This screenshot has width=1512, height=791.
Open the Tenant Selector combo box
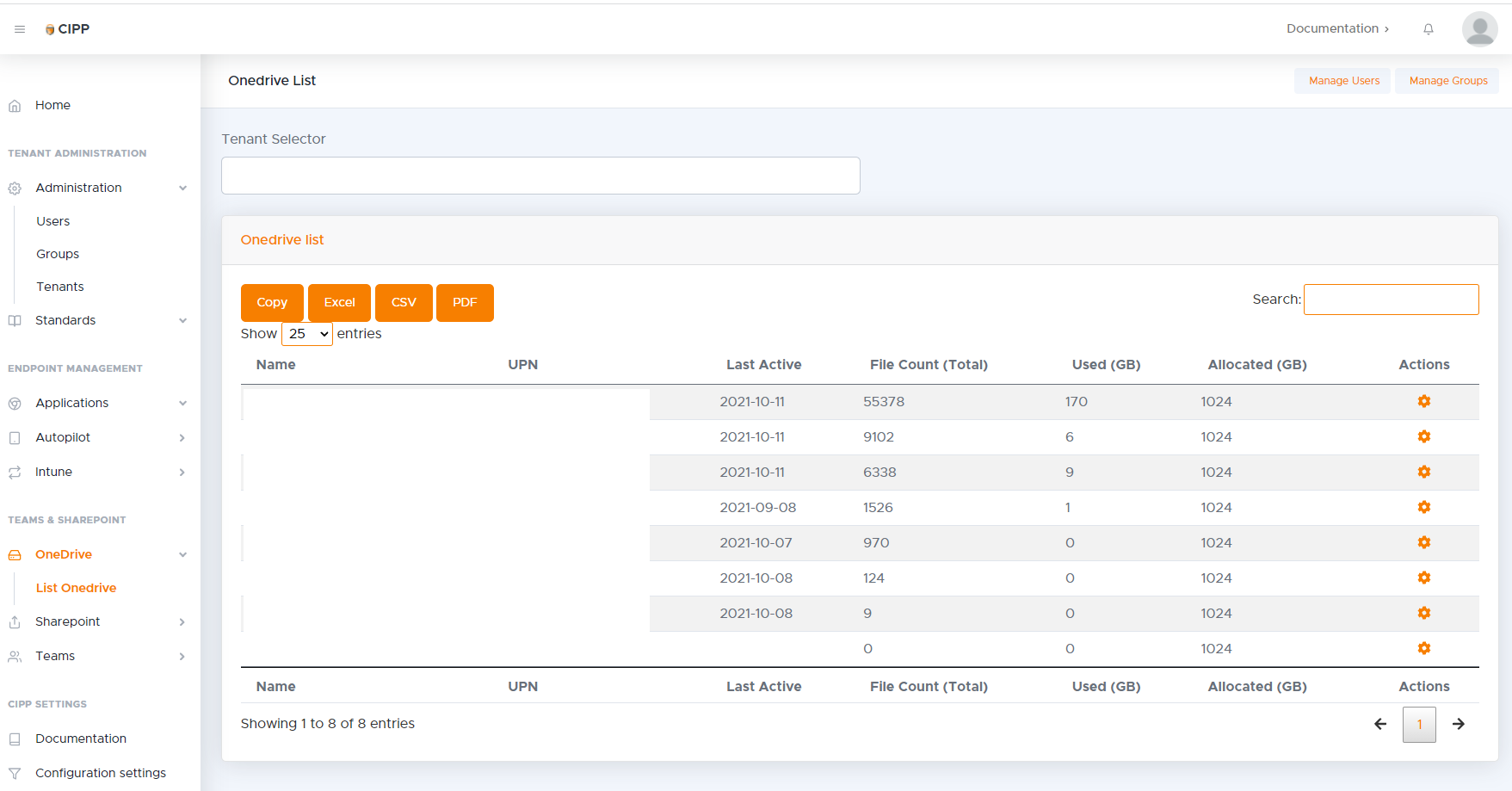(540, 176)
